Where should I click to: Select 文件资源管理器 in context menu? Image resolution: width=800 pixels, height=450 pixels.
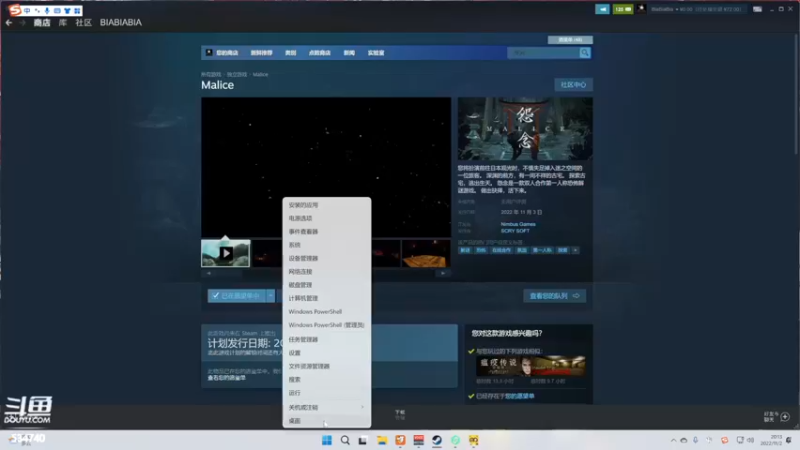327,366
